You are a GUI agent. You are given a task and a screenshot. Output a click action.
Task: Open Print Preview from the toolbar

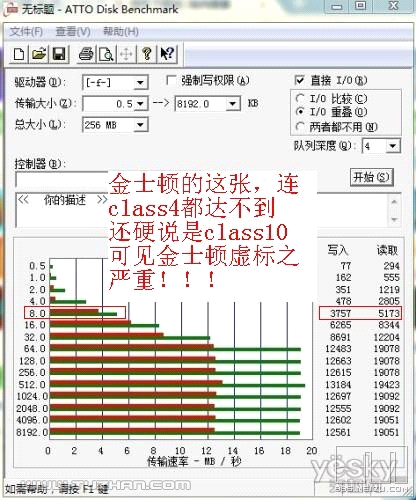coord(106,54)
